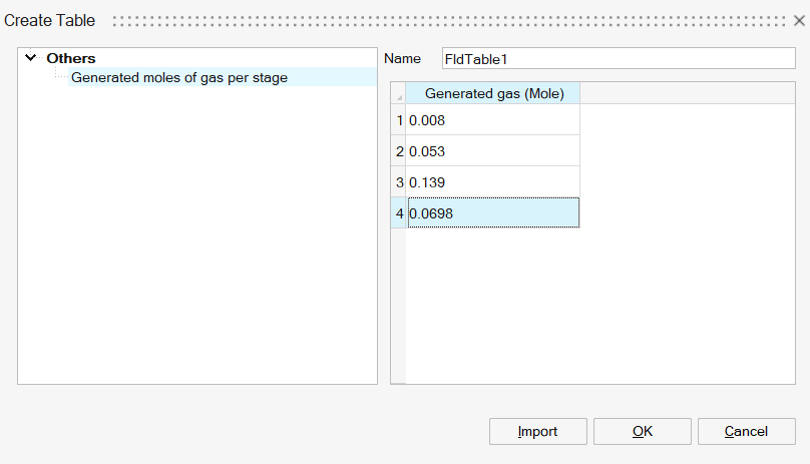Click the cell with value 0.0698
This screenshot has height=464, width=810.
tap(493, 213)
